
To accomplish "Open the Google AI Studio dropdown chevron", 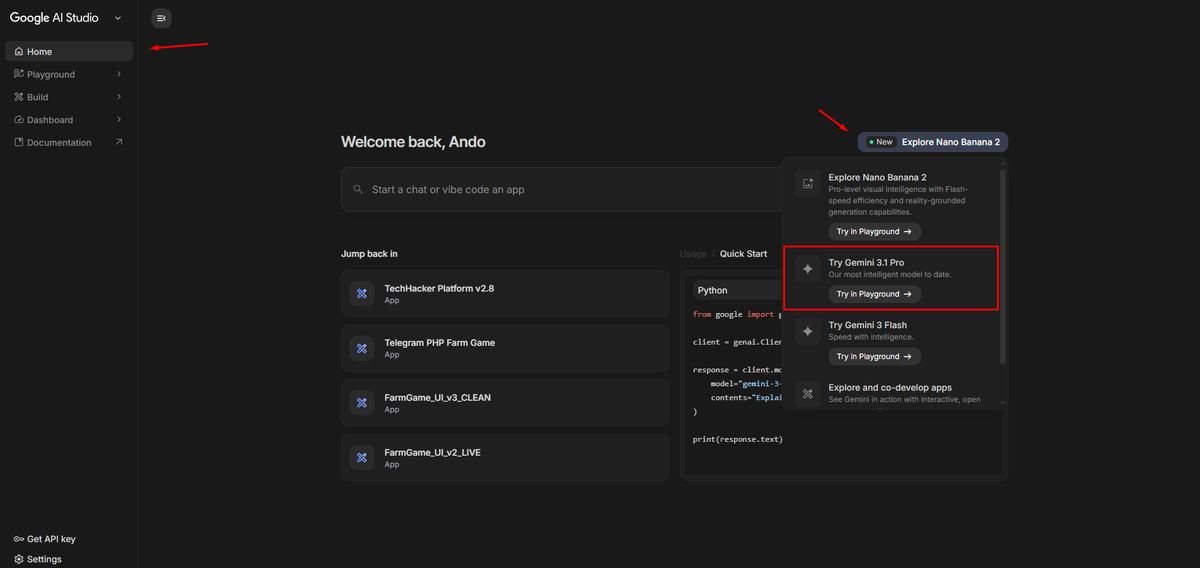I will point(118,18).
